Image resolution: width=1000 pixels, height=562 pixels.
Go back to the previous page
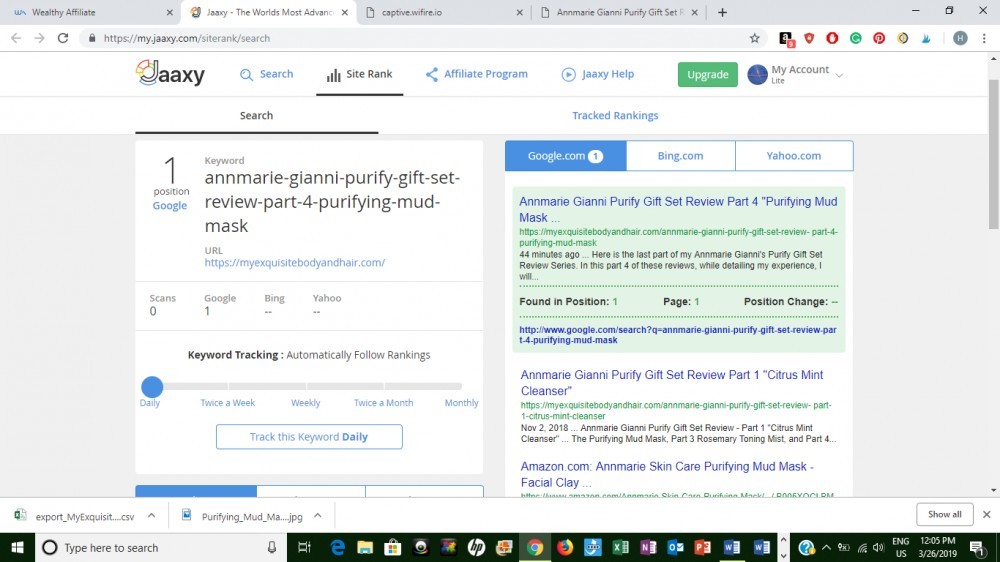coord(17,38)
